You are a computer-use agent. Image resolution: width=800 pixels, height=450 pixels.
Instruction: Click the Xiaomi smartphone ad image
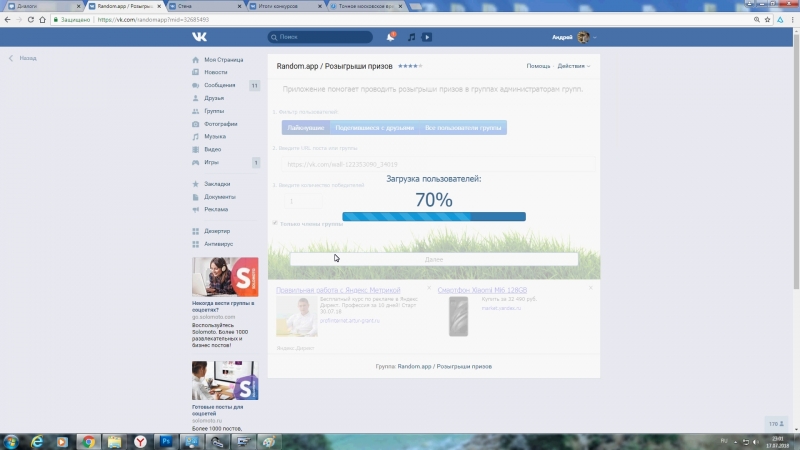(458, 316)
